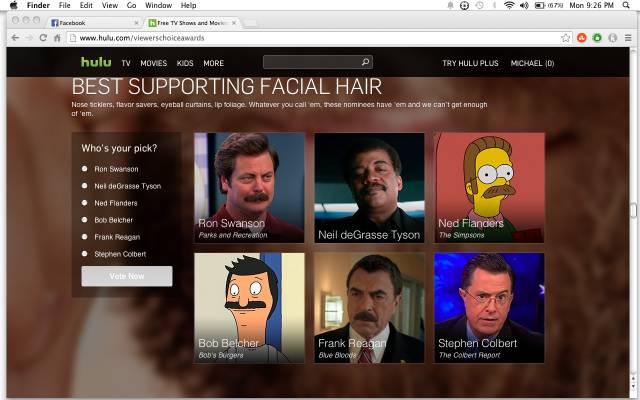Open the Edit menu
The height and width of the screenshot is (400, 640).
(x=86, y=5)
